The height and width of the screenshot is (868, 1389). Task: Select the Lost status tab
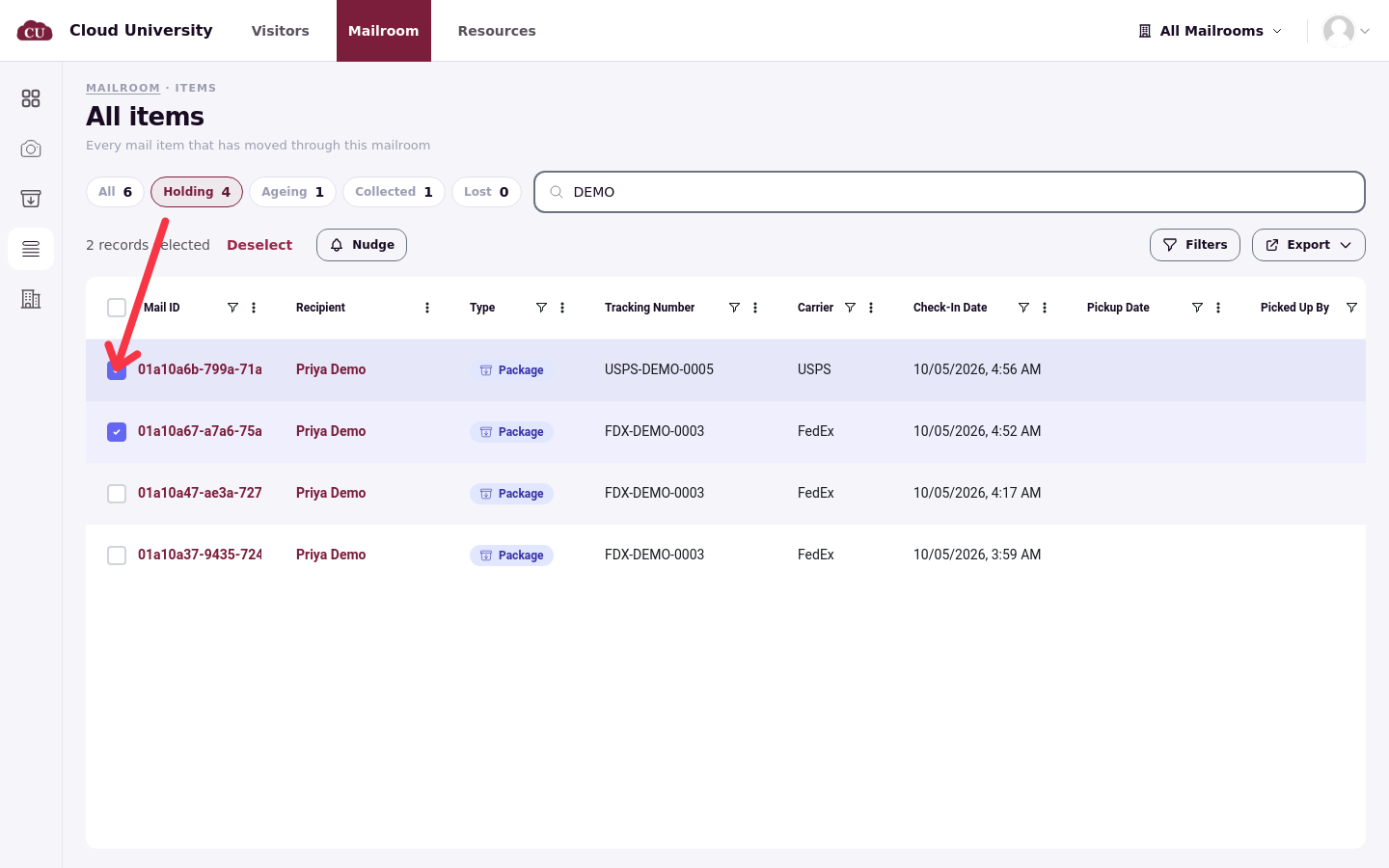(486, 192)
